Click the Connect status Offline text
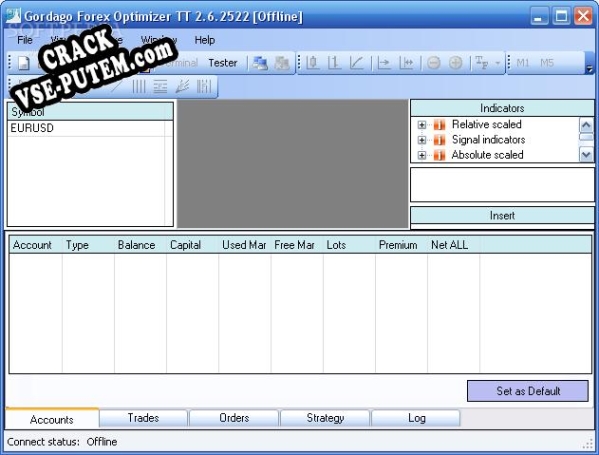 pos(62,442)
